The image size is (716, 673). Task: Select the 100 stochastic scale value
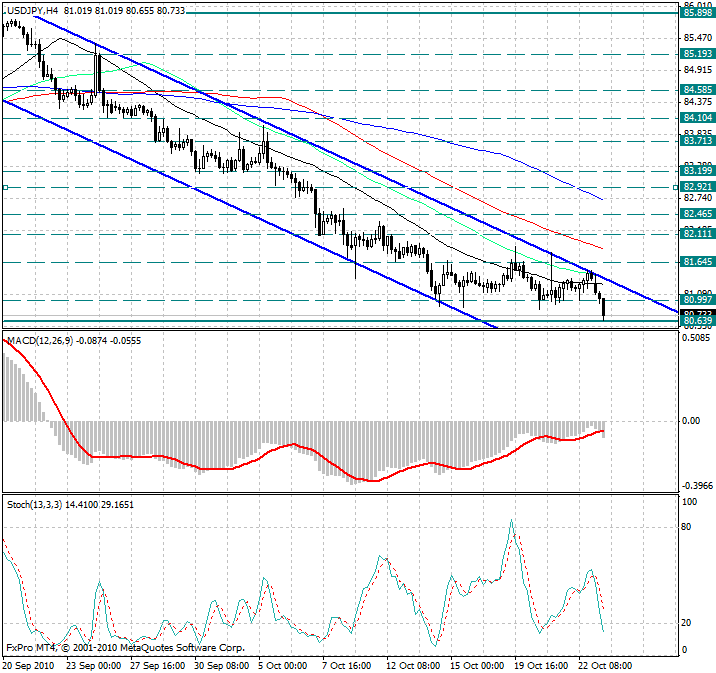point(689,502)
